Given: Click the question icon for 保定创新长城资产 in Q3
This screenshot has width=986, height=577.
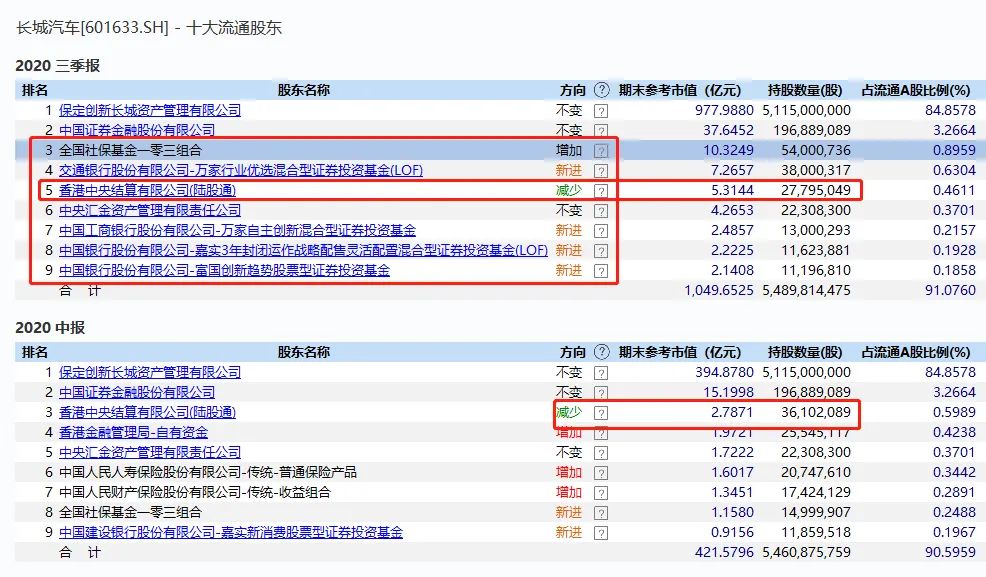Looking at the screenshot, I should [601, 110].
